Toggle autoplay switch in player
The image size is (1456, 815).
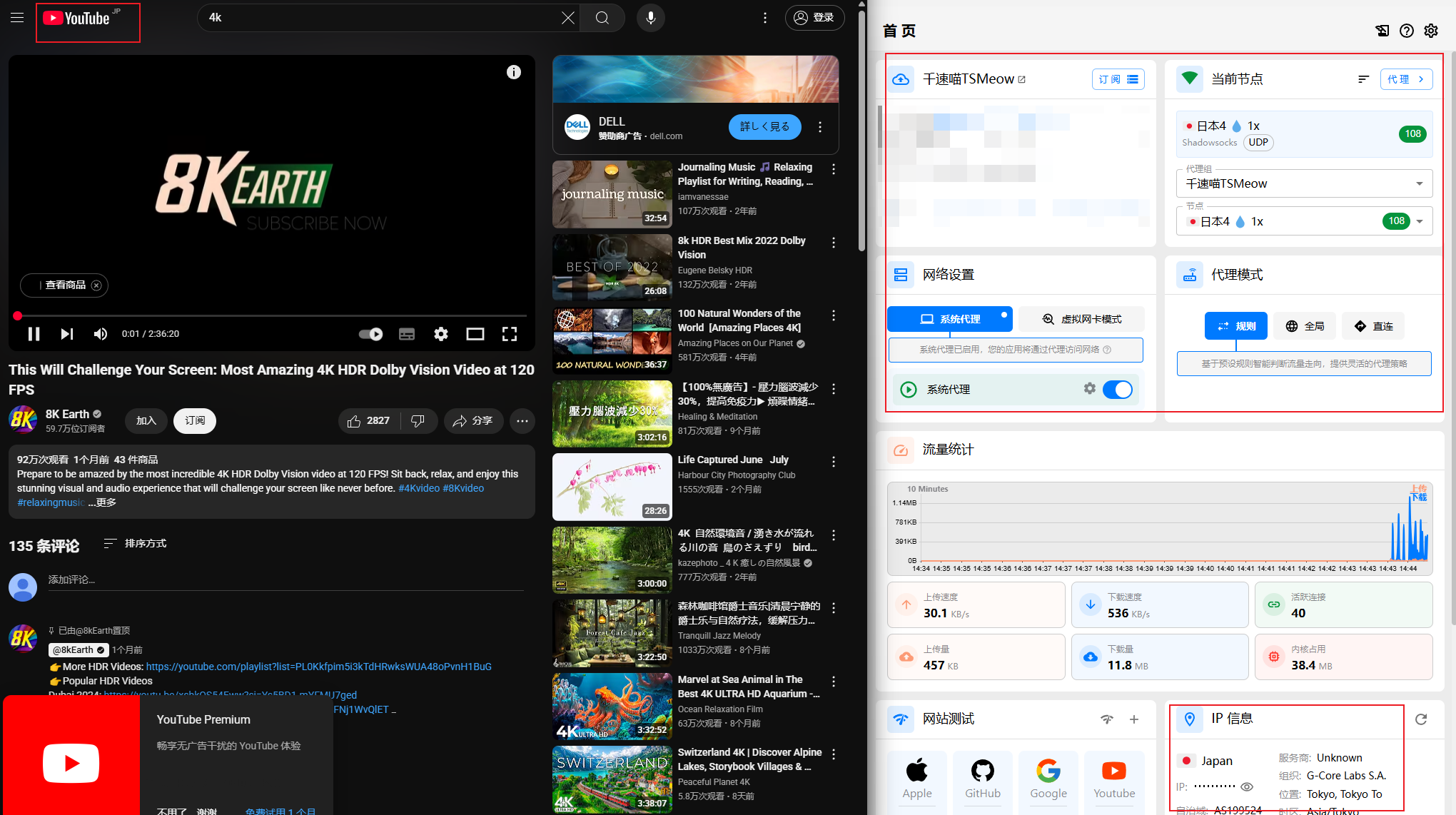click(370, 334)
